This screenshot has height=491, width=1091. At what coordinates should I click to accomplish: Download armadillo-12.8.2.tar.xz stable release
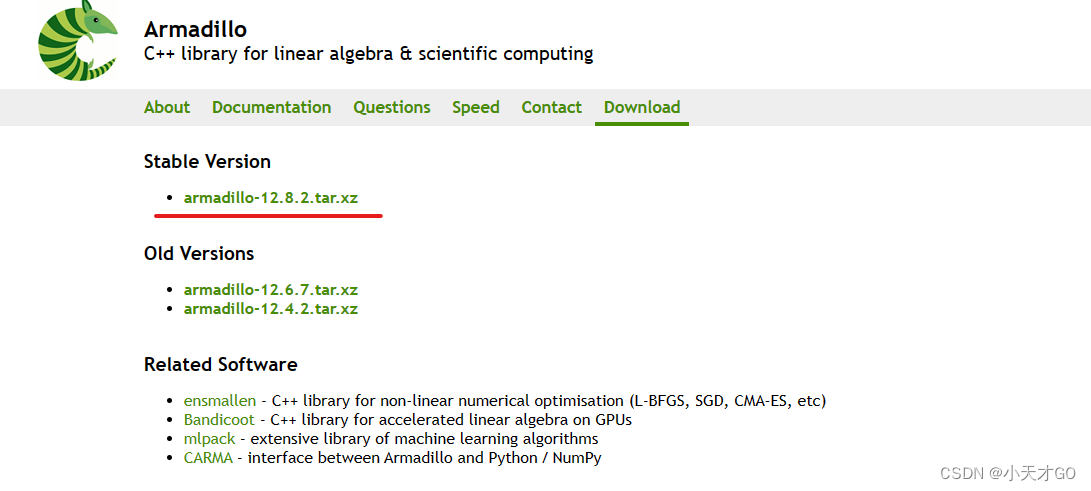click(271, 198)
